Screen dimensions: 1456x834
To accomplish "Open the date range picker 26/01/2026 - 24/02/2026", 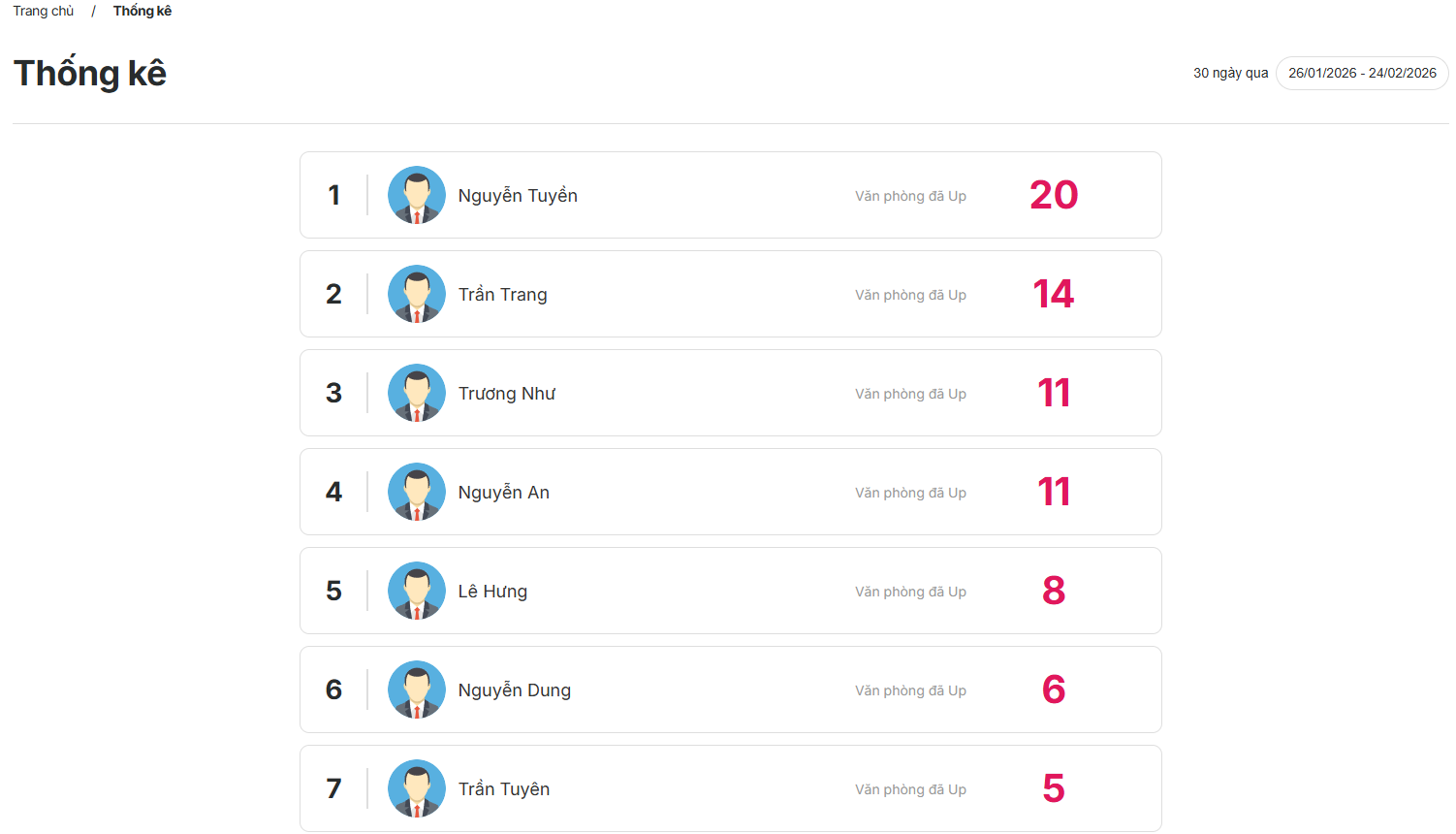I will [x=1362, y=73].
